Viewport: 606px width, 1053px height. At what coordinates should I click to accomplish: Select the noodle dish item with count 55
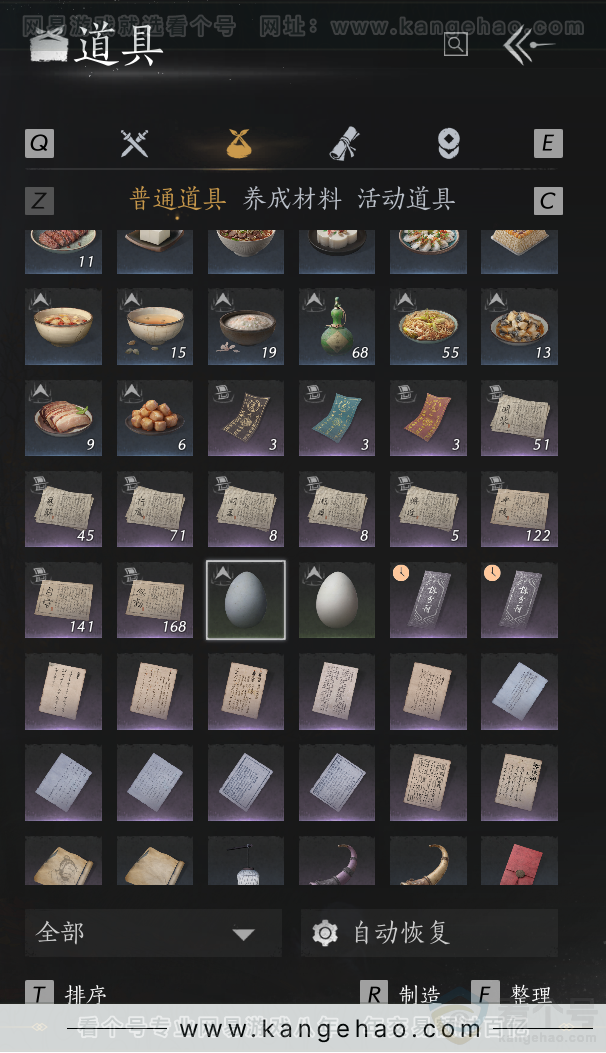(x=428, y=327)
